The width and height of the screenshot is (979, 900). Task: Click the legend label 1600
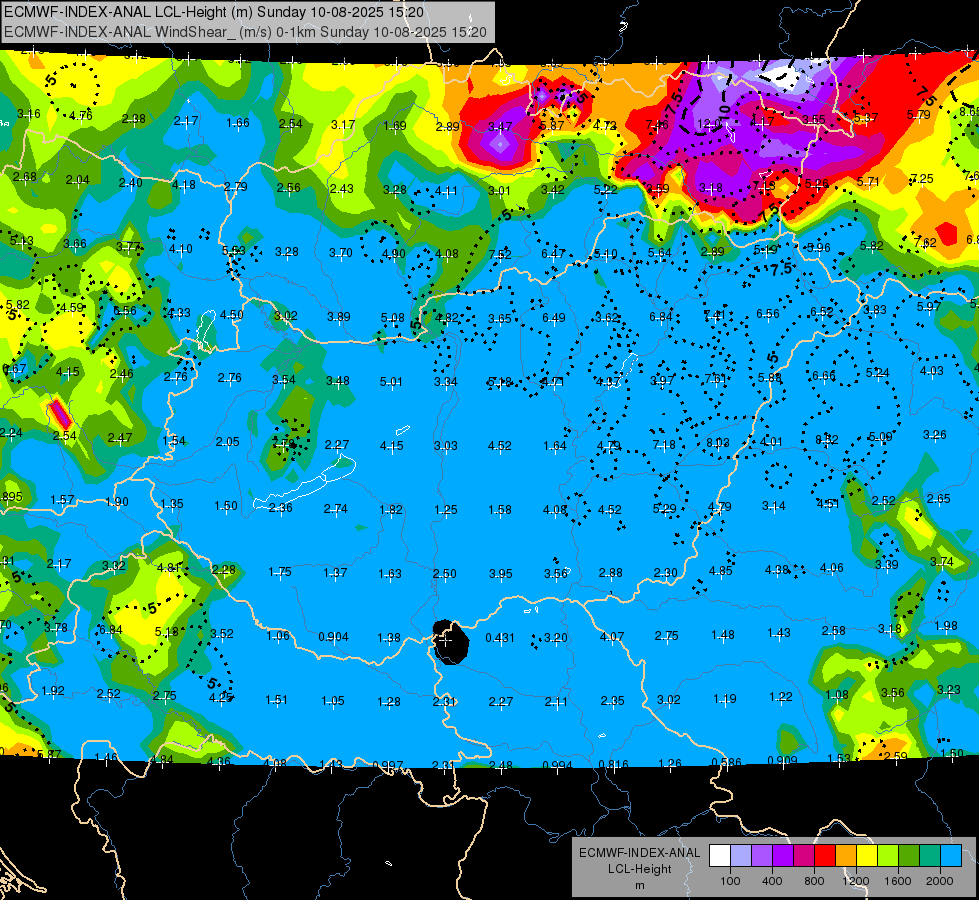[898, 881]
